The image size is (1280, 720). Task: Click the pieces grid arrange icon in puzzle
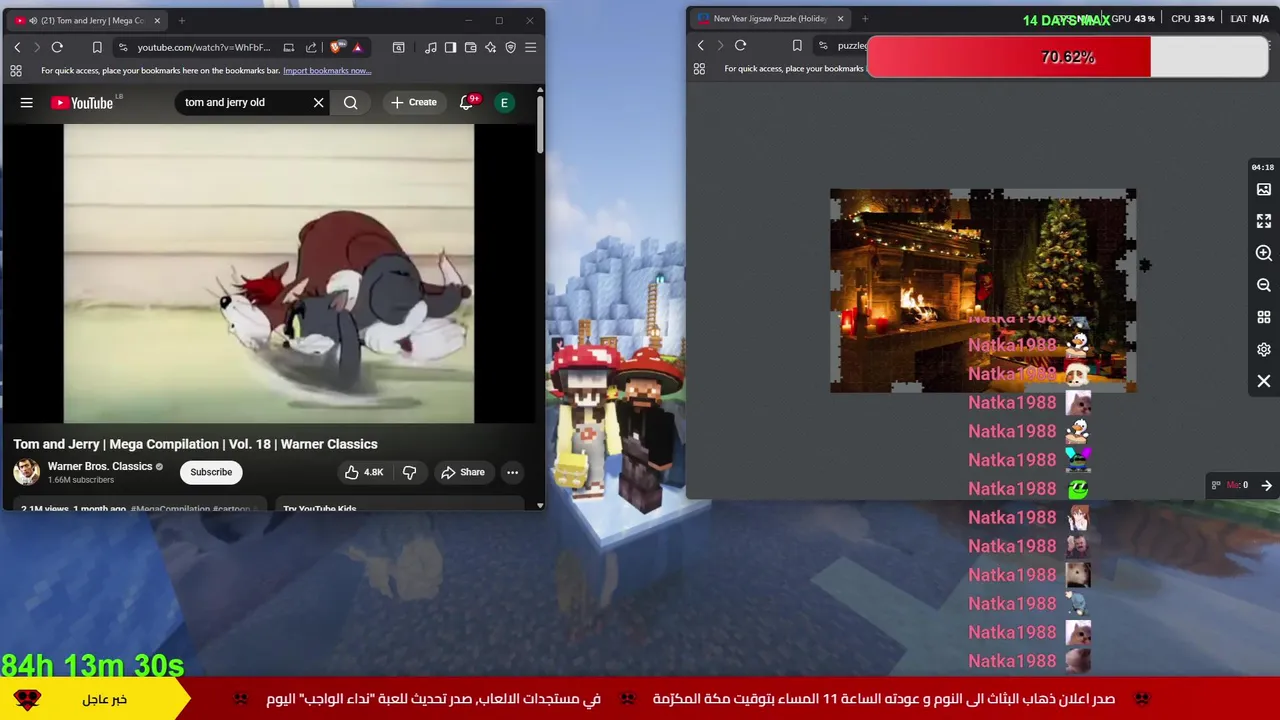tap(1264, 317)
